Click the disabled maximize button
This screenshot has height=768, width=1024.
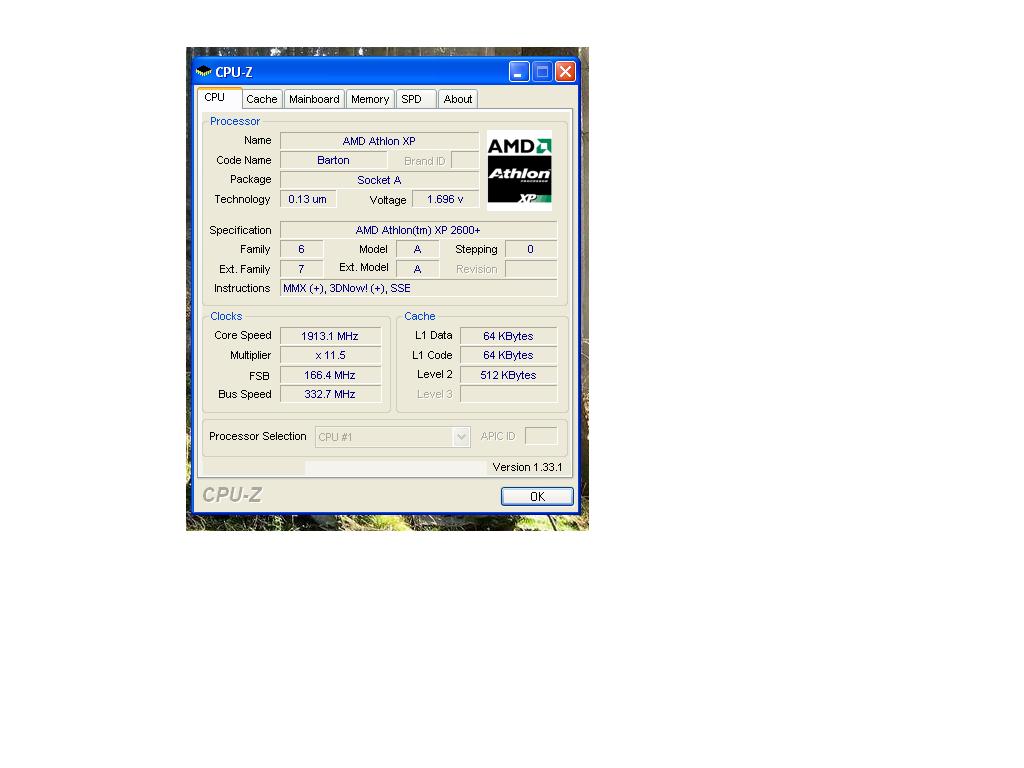542,71
